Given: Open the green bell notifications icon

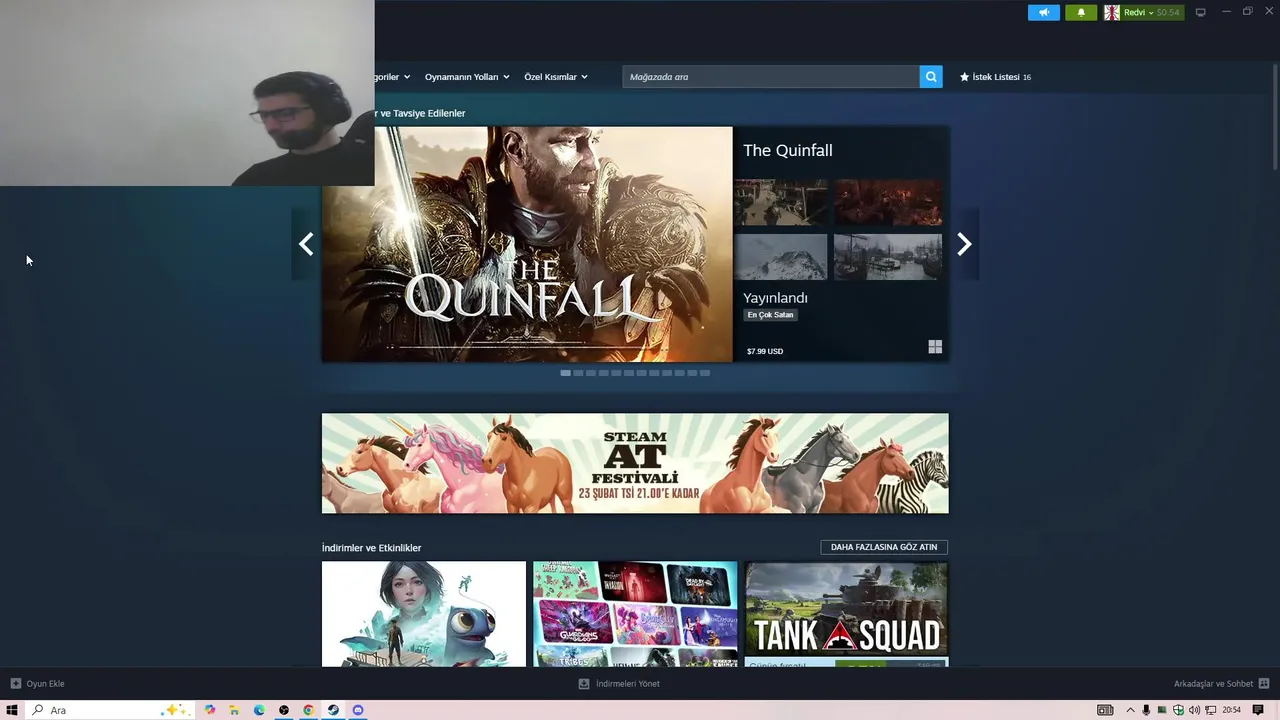Looking at the screenshot, I should [x=1081, y=12].
